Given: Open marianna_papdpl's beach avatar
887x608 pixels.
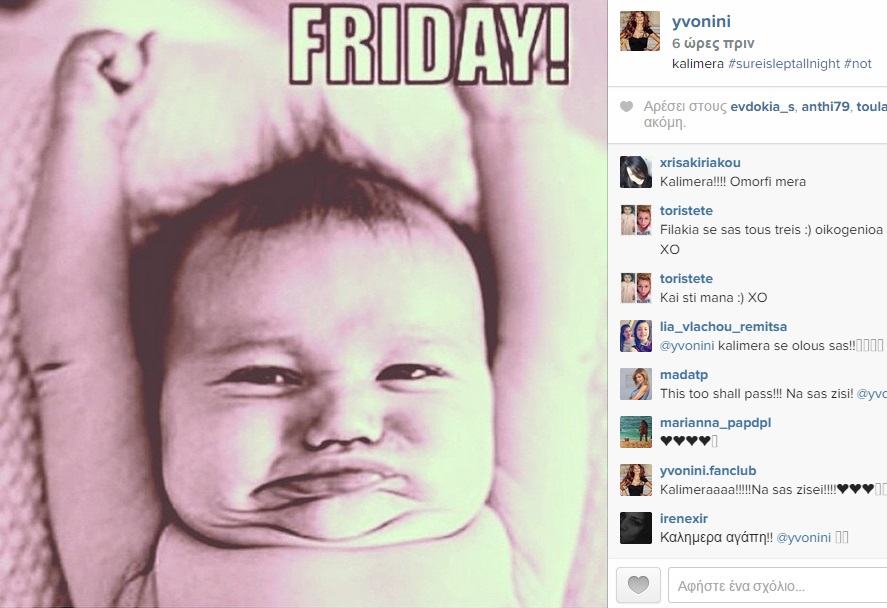Looking at the screenshot, I should click(x=636, y=432).
